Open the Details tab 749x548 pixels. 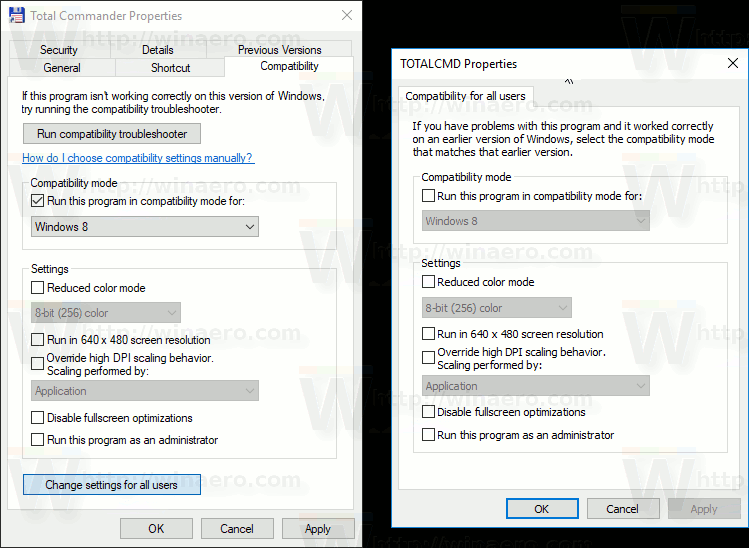(158, 50)
